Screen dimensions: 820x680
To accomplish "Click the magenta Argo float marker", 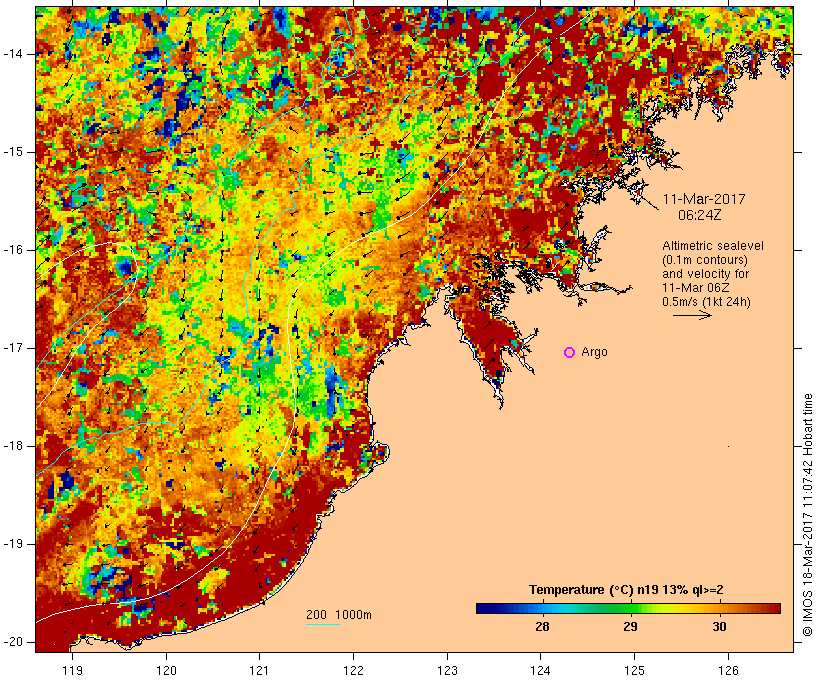I will pyautogui.click(x=570, y=353).
